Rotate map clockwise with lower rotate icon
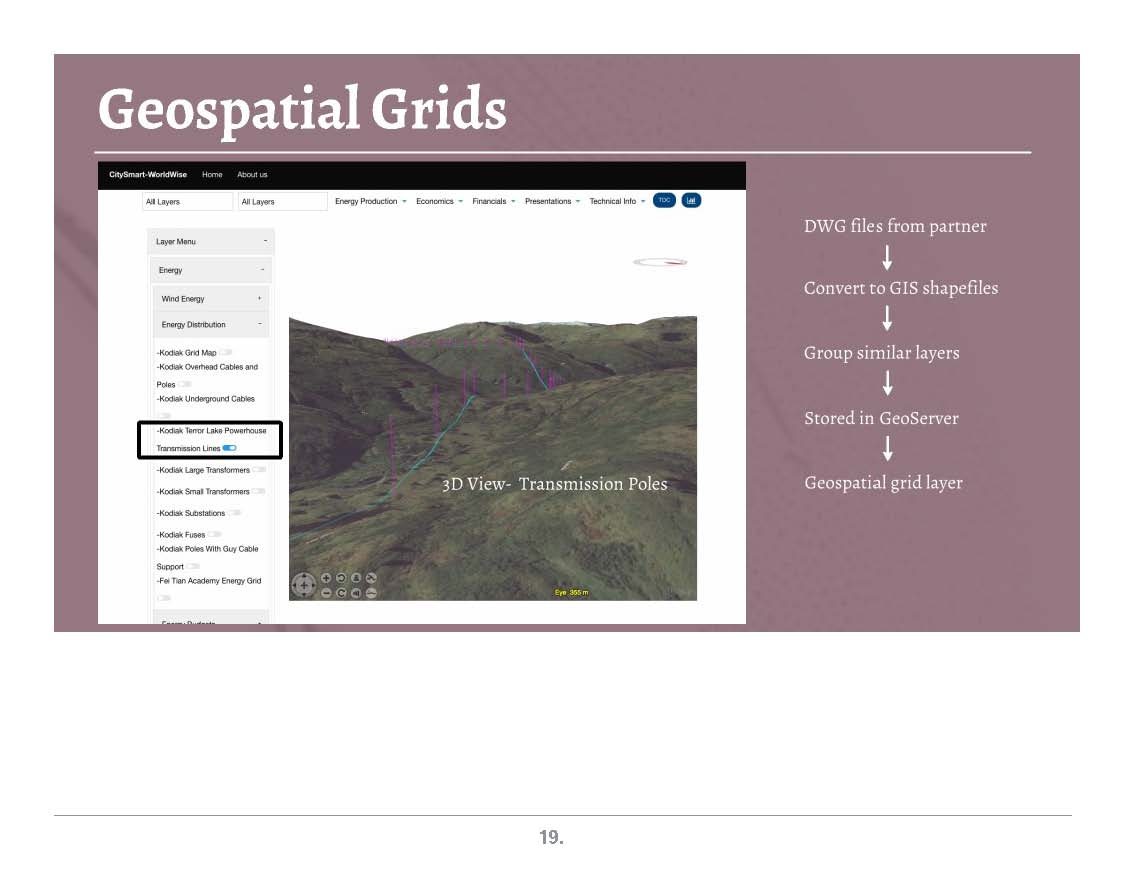1133x876 pixels. coord(341,593)
